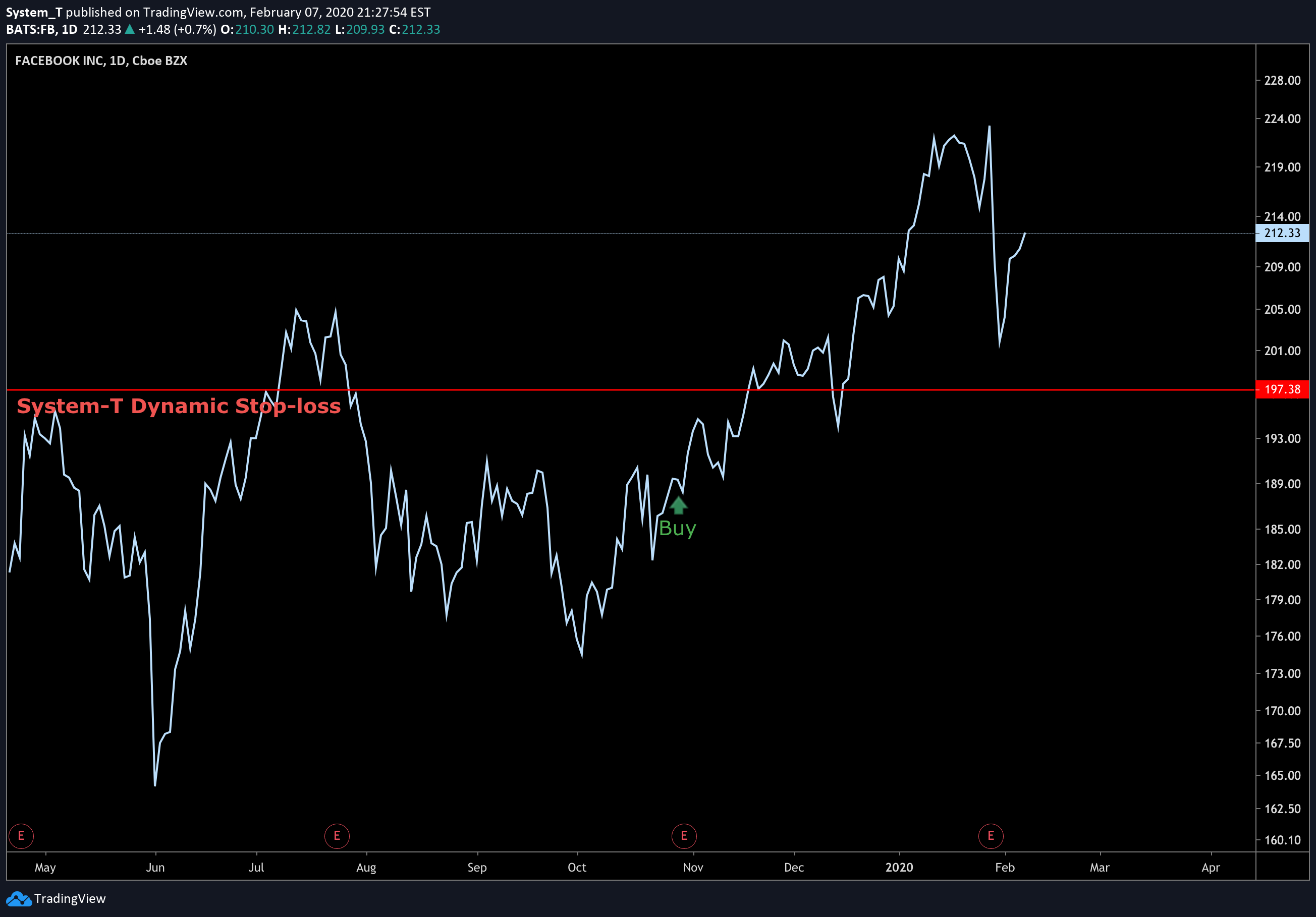1316x917 pixels.
Task: Click the 182.00 price axis label
Action: [1283, 565]
